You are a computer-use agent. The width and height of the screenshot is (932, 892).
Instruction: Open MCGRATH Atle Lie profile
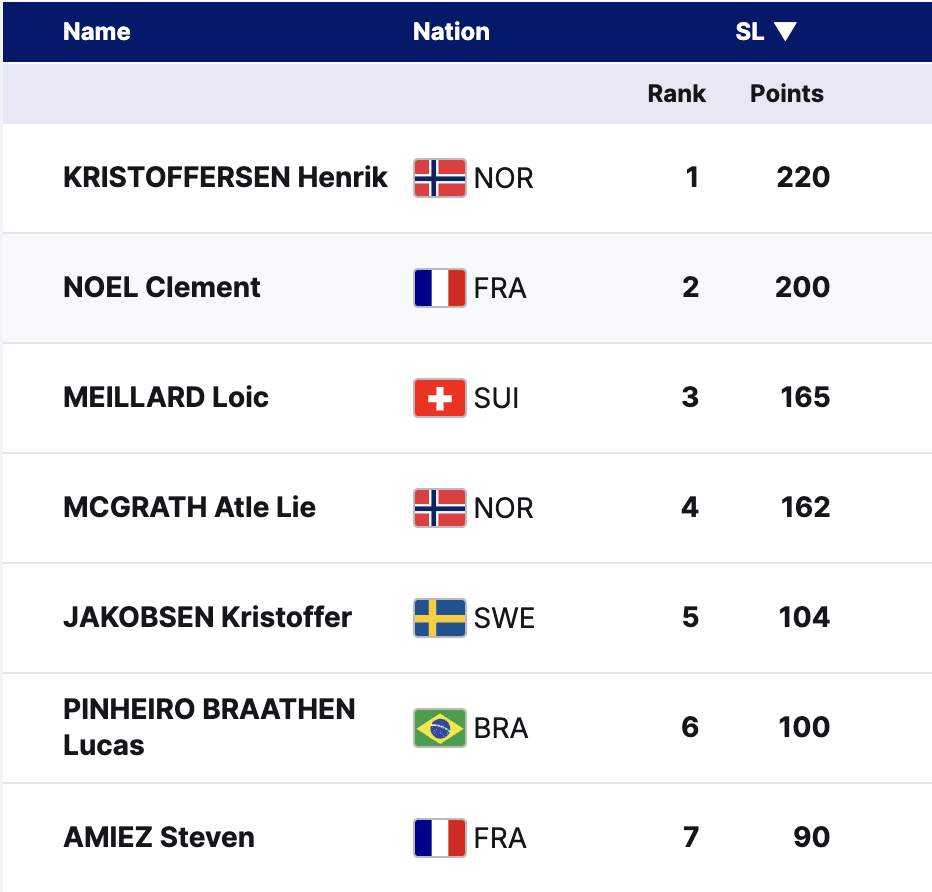(x=189, y=508)
